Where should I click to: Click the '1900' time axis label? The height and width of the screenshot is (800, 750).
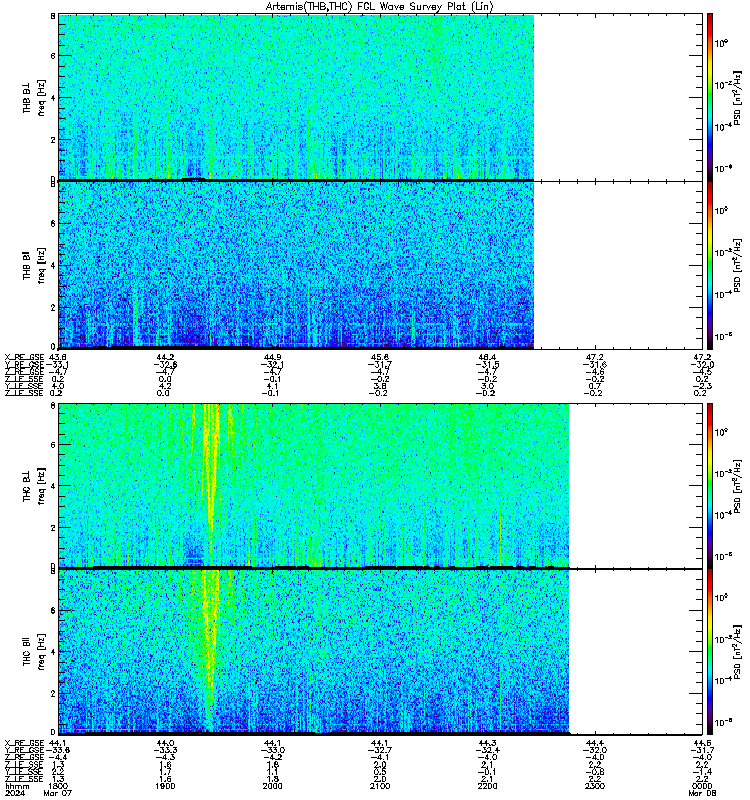165,786
